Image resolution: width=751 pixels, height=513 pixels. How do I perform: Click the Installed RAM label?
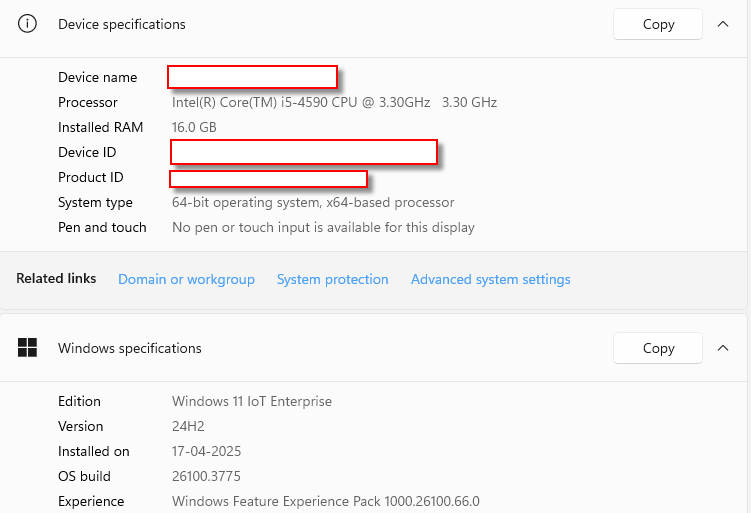101,127
